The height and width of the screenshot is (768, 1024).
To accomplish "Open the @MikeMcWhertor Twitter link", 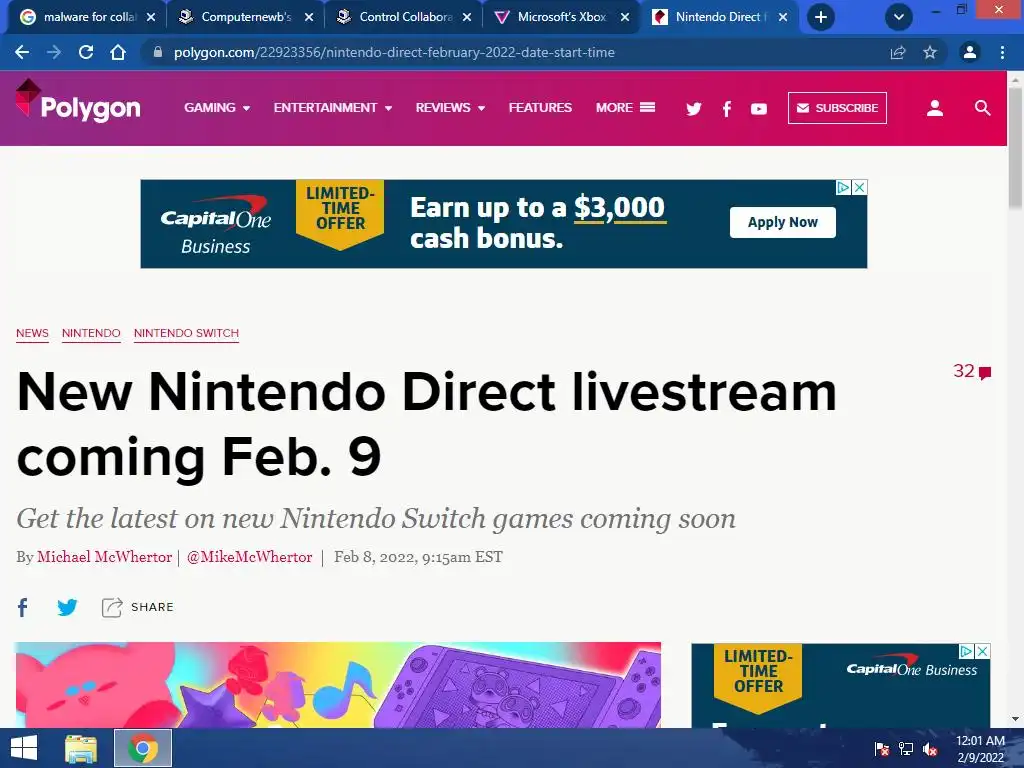I will pos(249,557).
